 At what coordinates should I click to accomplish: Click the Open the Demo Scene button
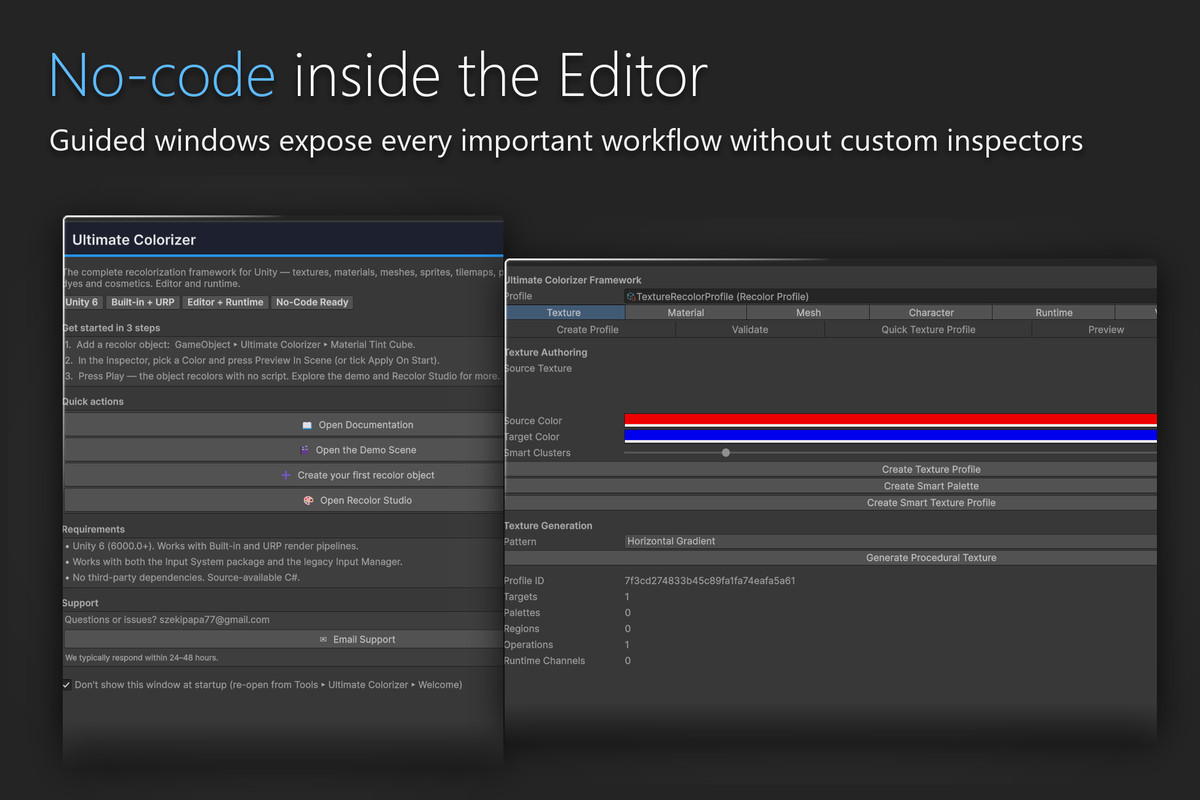point(284,450)
